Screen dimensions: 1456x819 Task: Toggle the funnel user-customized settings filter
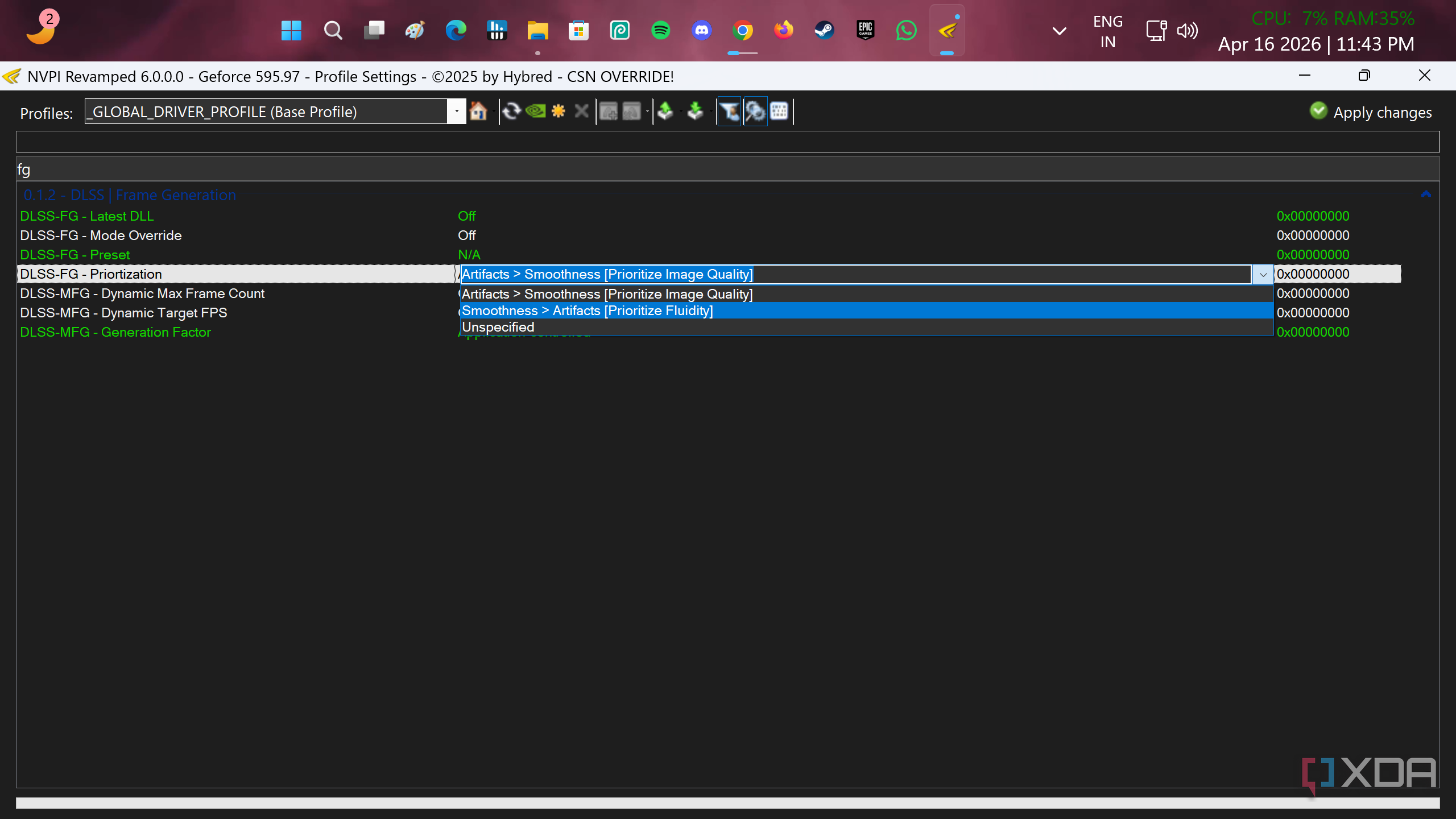click(730, 111)
